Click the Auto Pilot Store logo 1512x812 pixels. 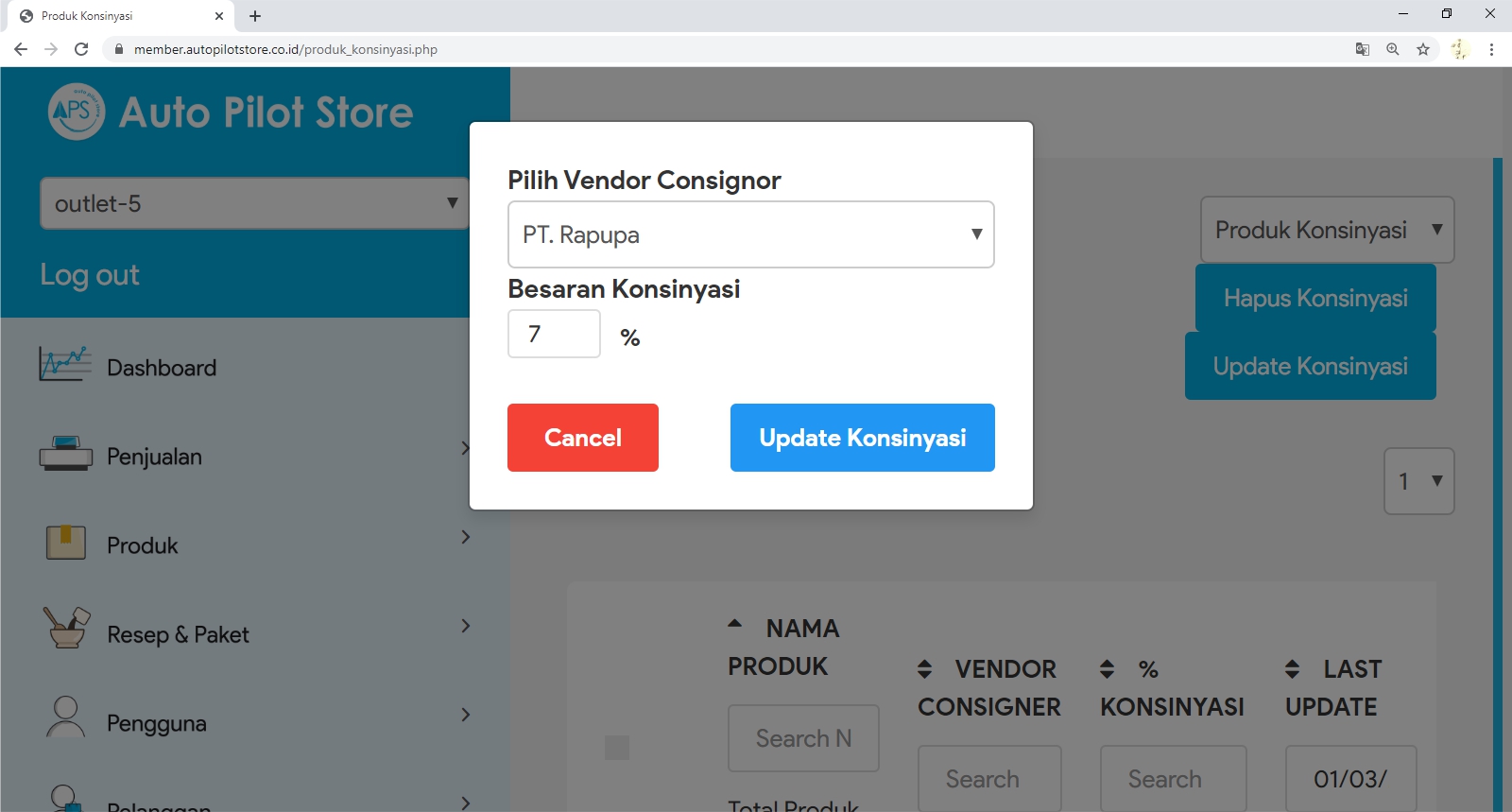tap(77, 112)
